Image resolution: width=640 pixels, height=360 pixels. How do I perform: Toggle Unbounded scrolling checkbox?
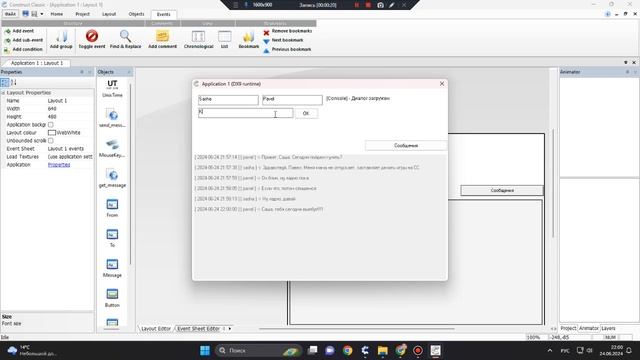coord(51,140)
